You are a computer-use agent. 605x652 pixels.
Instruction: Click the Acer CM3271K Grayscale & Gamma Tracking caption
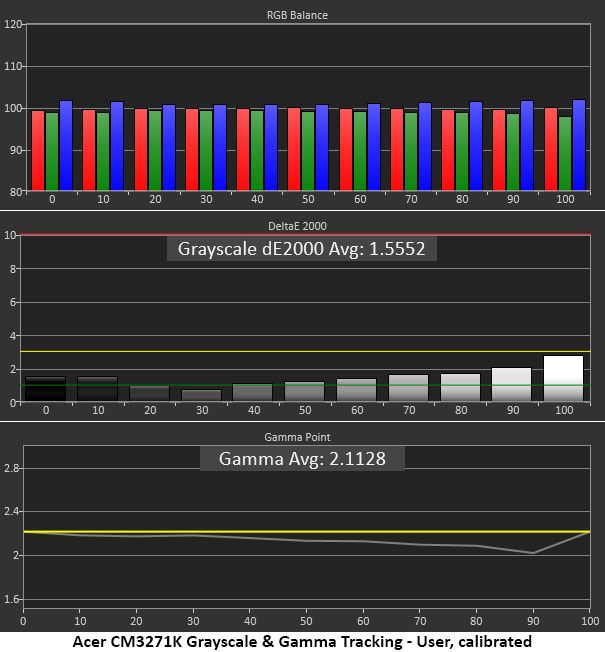[302, 642]
